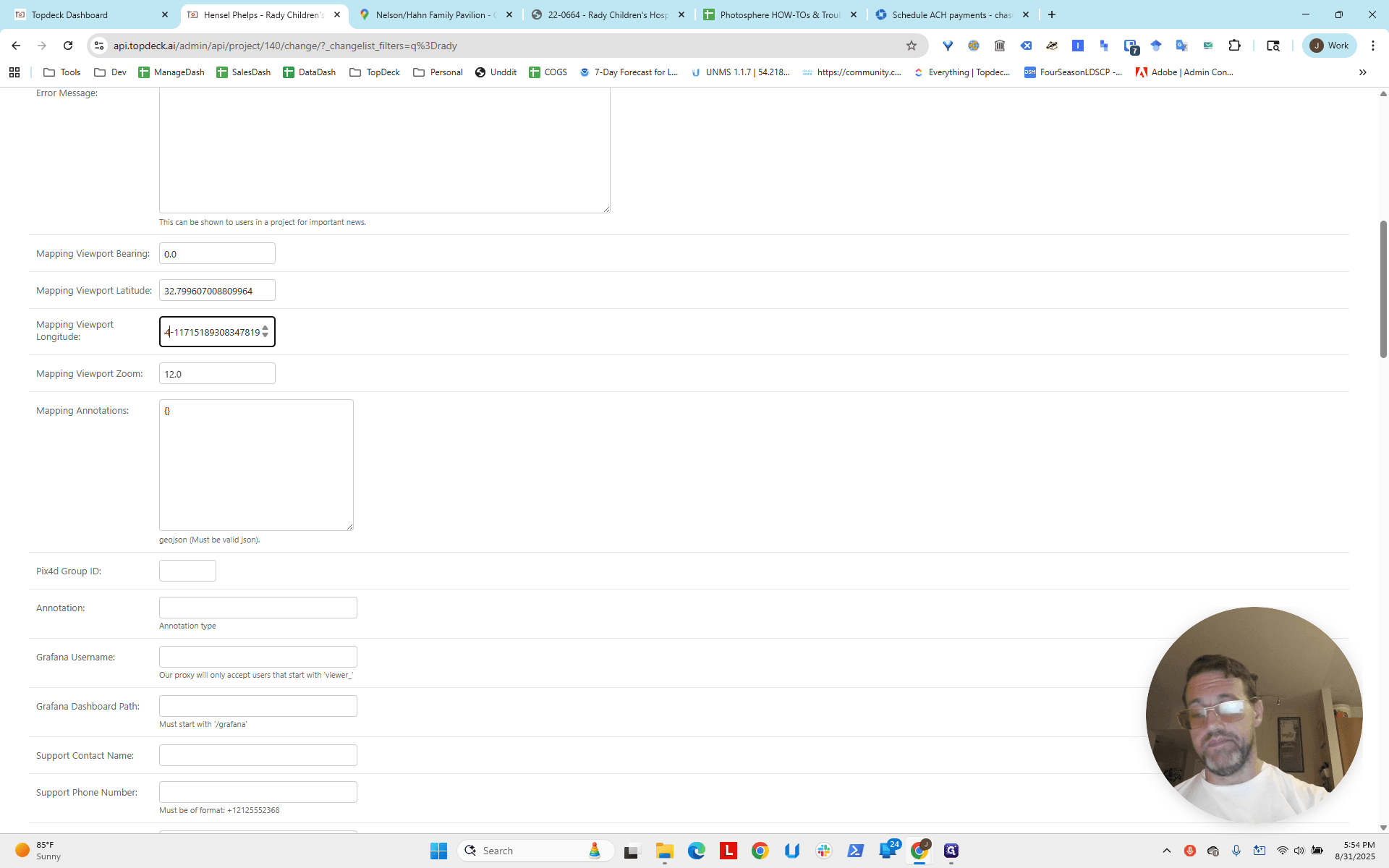The width and height of the screenshot is (1389, 868).
Task: Open the Windows Start menu
Action: click(x=438, y=851)
